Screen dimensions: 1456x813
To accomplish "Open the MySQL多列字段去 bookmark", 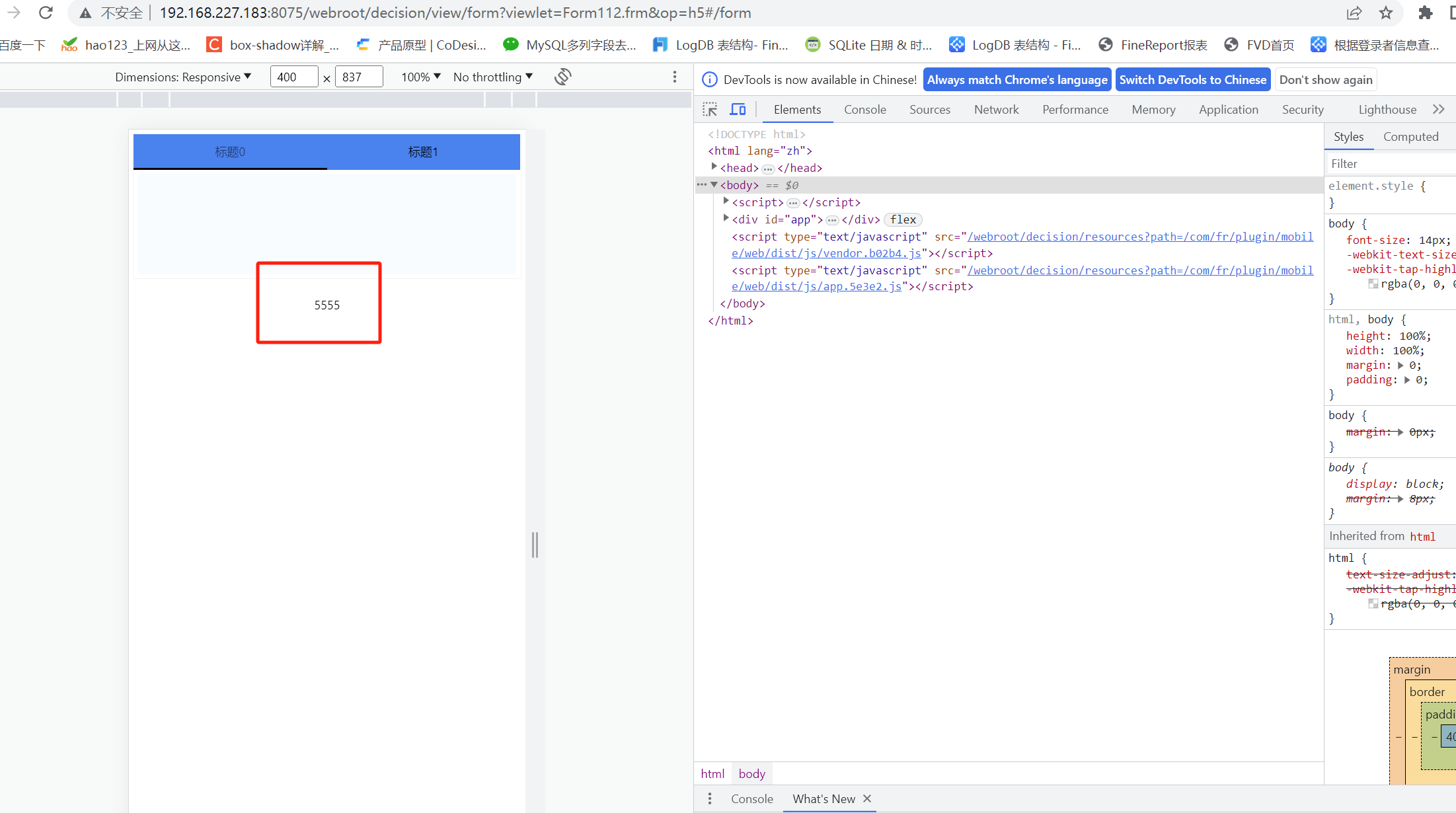I will (x=570, y=44).
